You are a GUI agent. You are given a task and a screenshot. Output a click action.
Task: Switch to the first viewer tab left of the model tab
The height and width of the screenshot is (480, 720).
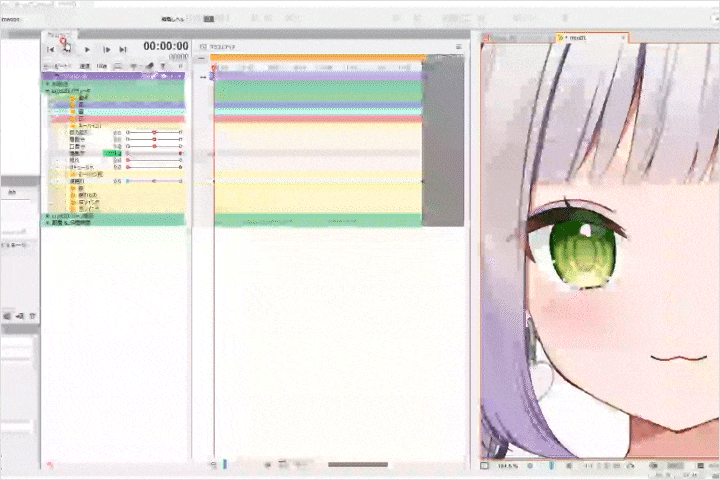[x=518, y=38]
